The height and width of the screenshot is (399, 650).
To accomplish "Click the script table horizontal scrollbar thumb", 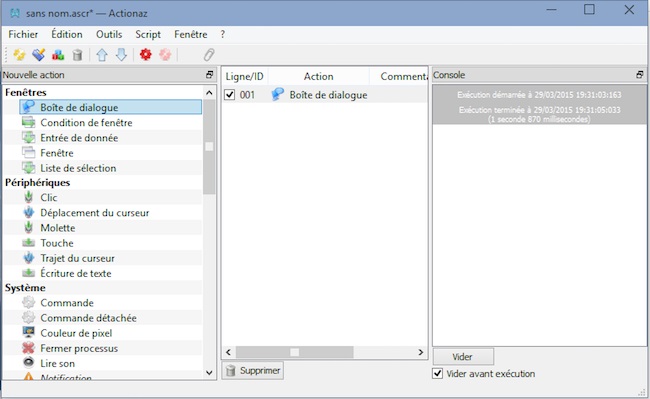I will click(x=294, y=352).
